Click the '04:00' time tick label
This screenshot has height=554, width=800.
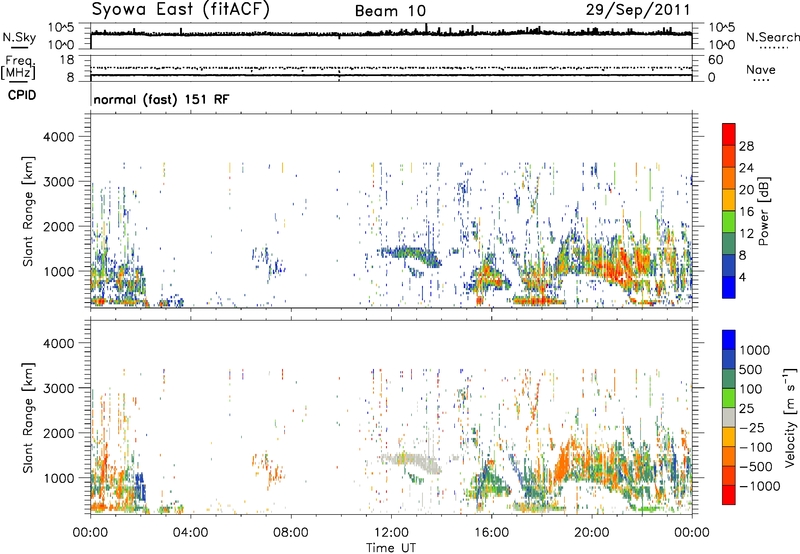tap(190, 533)
